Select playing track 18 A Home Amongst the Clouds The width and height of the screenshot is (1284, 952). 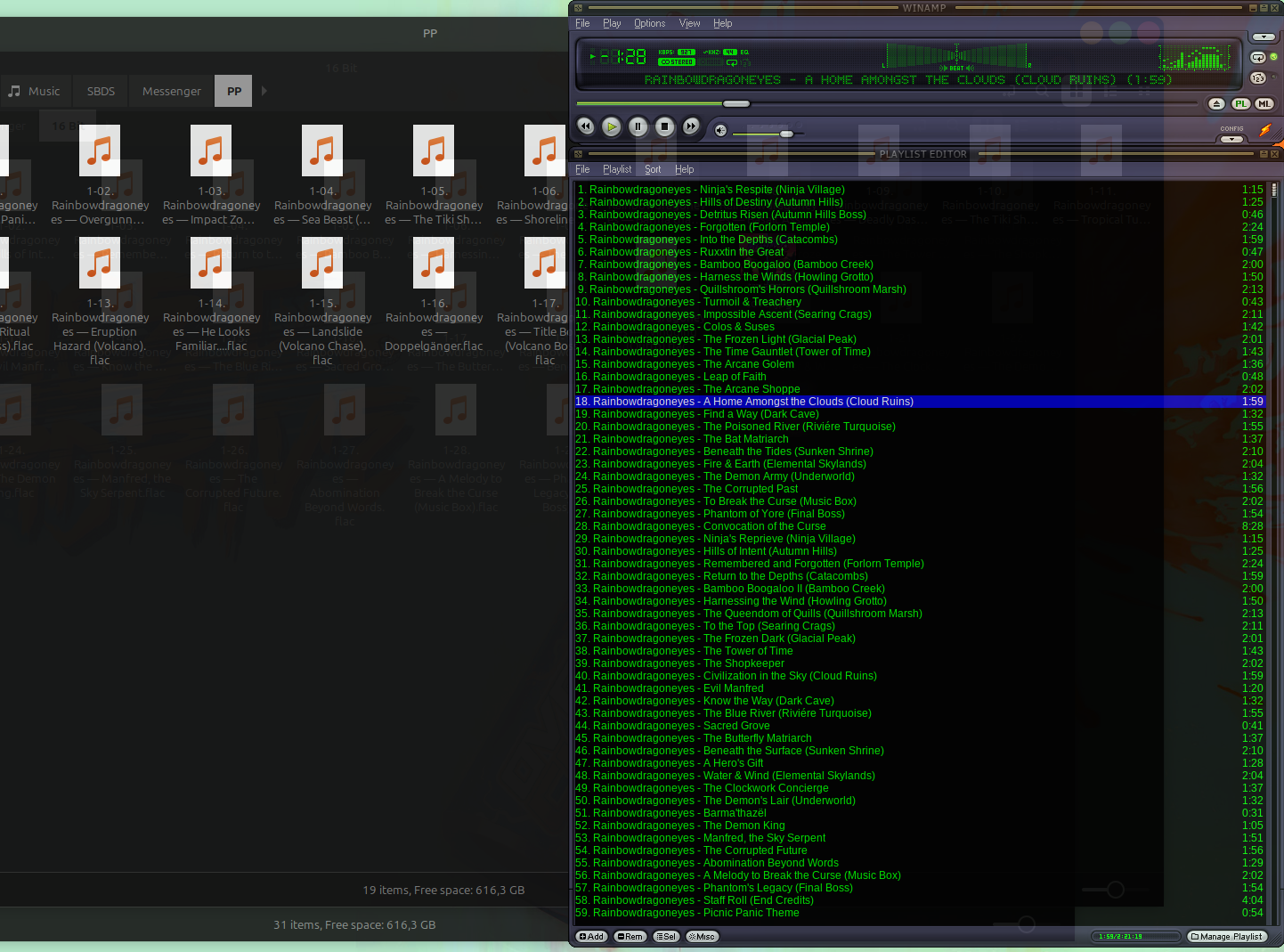coord(919,402)
